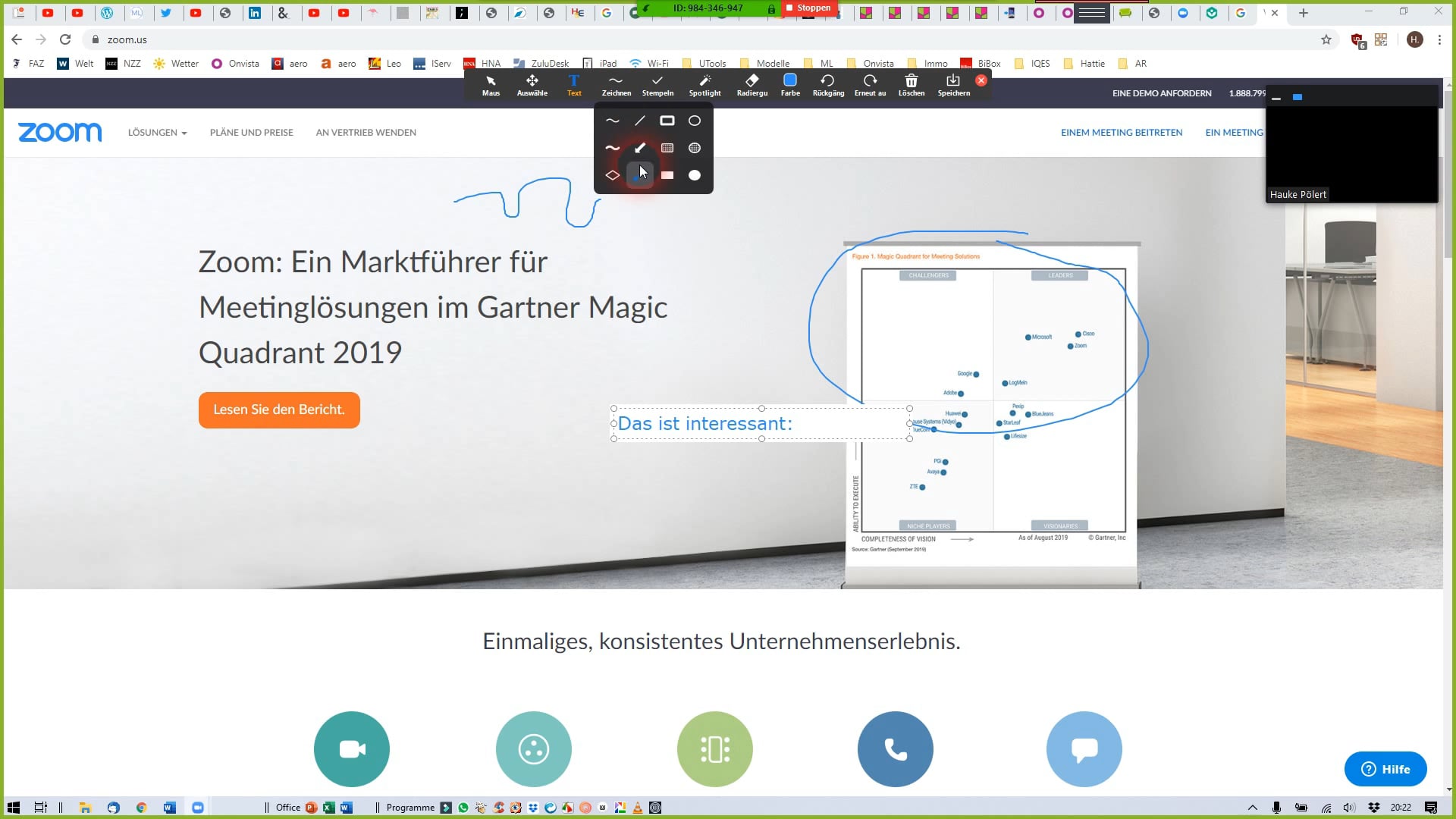Click the 'Das ist interessant:' text box
Image resolution: width=1456 pixels, height=819 pixels.
[x=761, y=424]
